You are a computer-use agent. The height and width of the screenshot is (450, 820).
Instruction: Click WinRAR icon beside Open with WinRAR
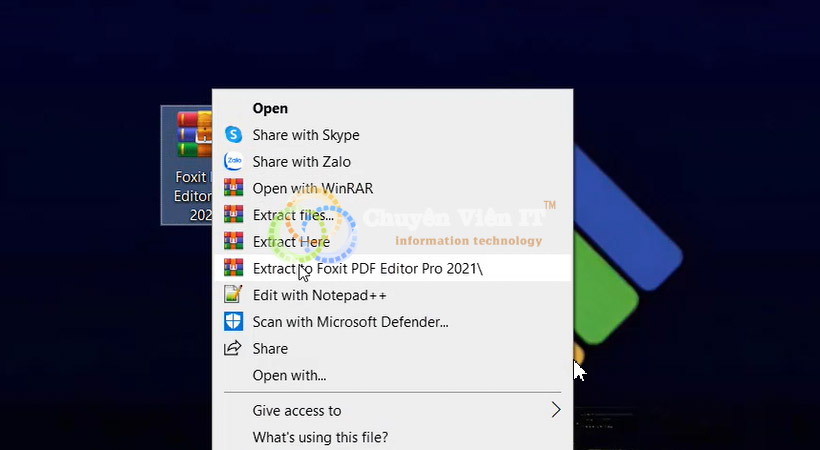click(233, 188)
